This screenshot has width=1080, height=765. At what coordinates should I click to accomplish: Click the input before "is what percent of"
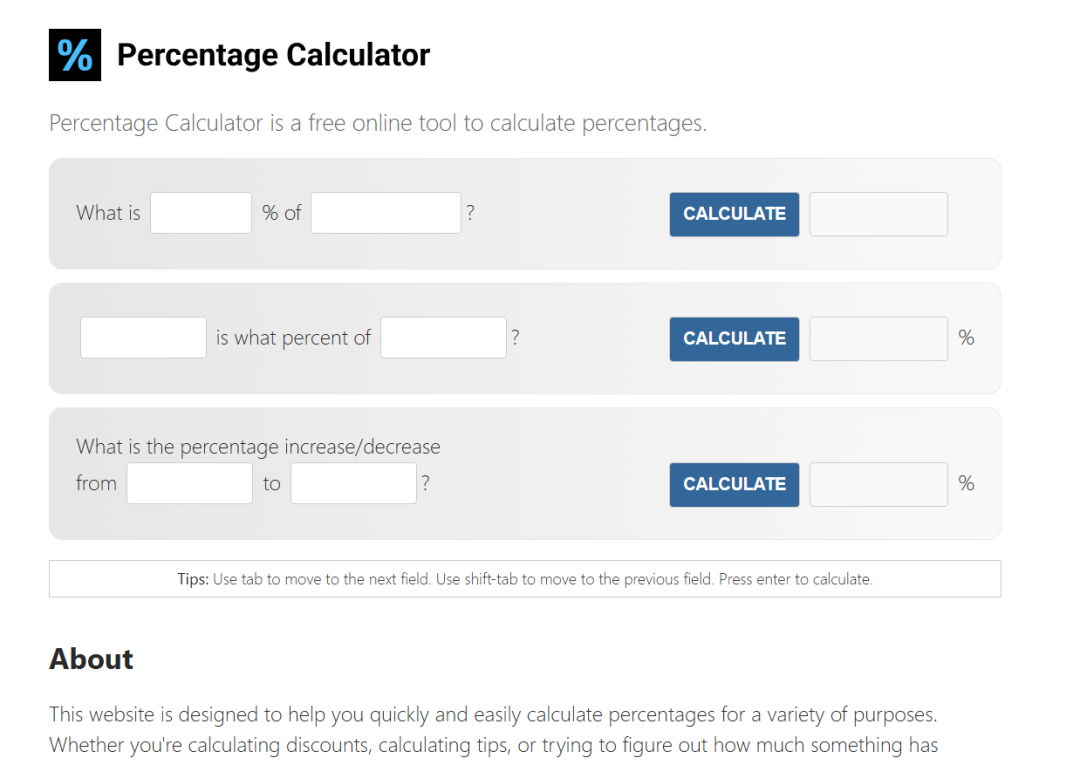[x=143, y=338]
